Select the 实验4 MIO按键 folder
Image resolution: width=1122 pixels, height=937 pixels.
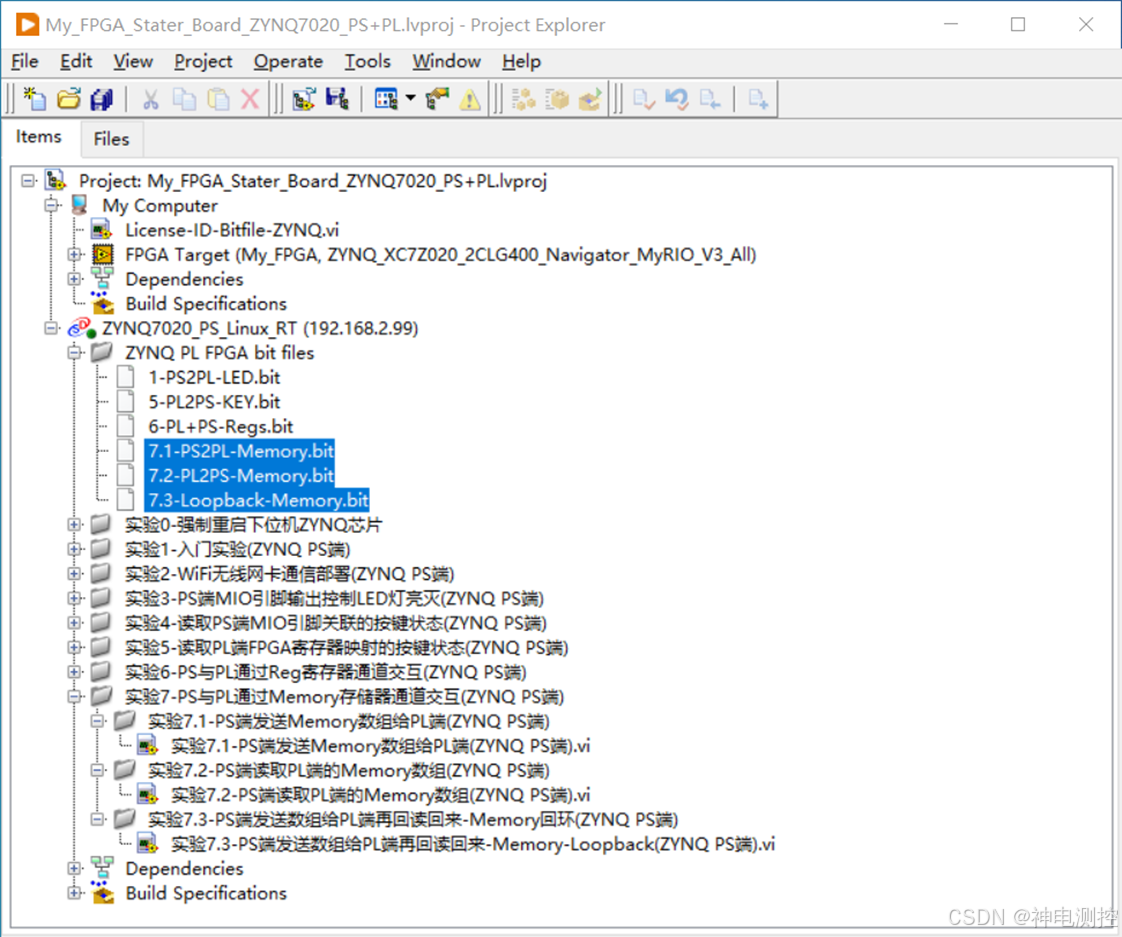tap(336, 623)
